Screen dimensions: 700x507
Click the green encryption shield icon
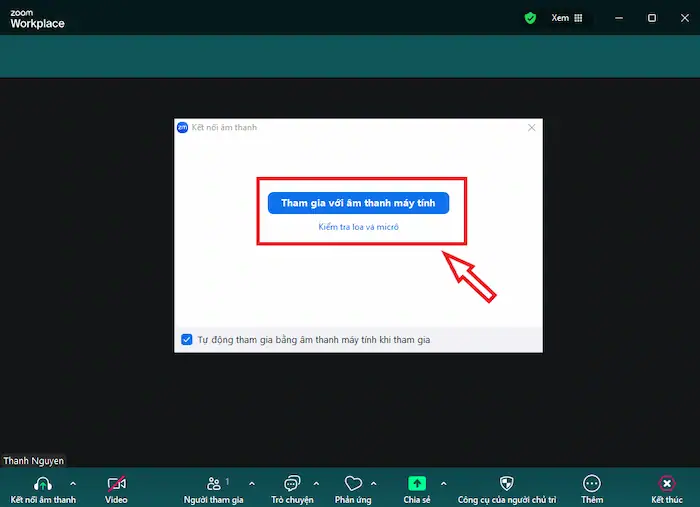(x=530, y=18)
